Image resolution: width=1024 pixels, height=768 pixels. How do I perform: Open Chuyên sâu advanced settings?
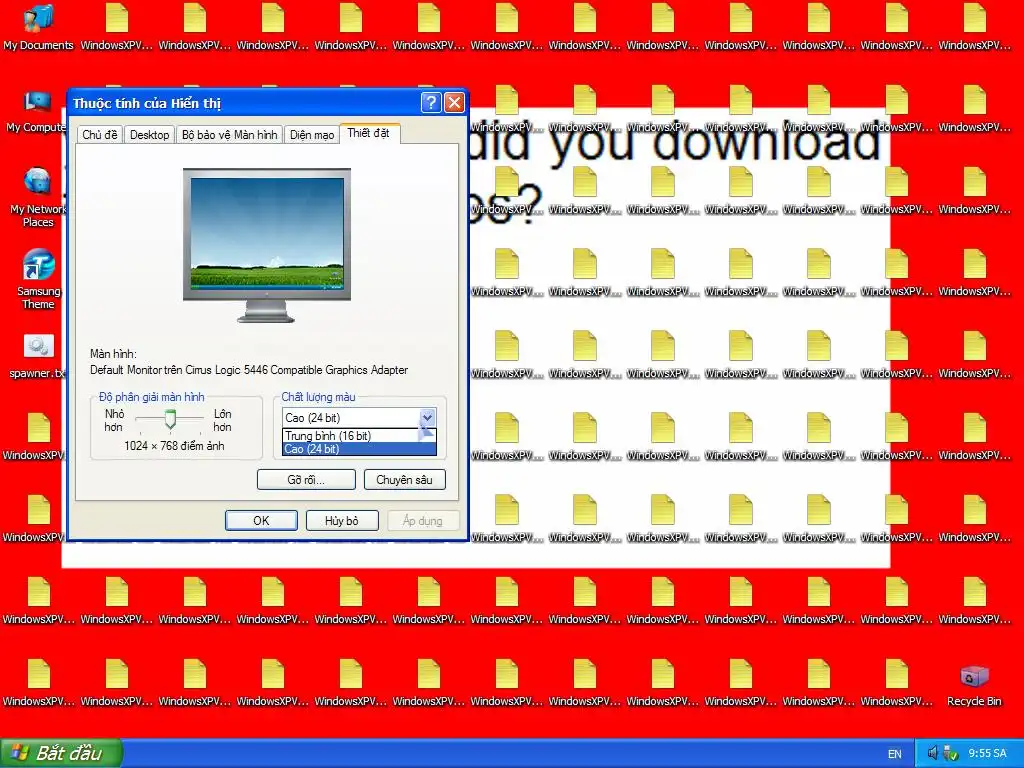[405, 479]
